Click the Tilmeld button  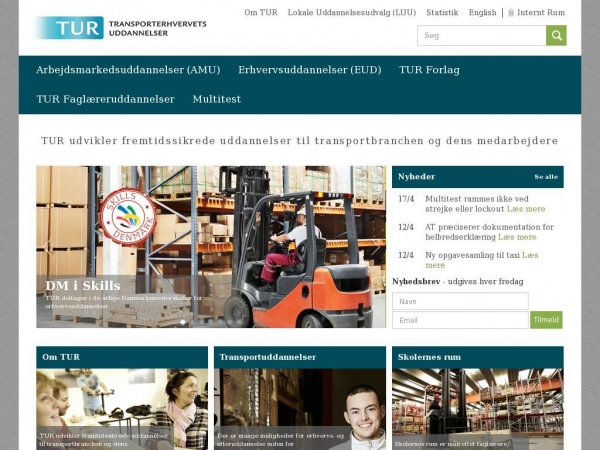[546, 320]
